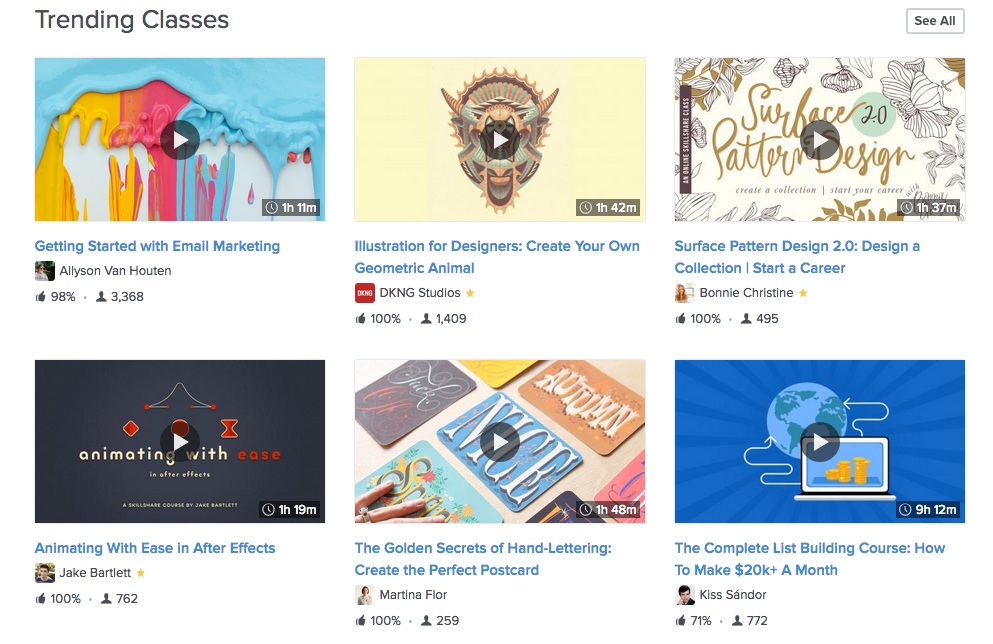This screenshot has height=644, width=993.
Task: Open The Complete List Building Course link
Action: [810, 559]
